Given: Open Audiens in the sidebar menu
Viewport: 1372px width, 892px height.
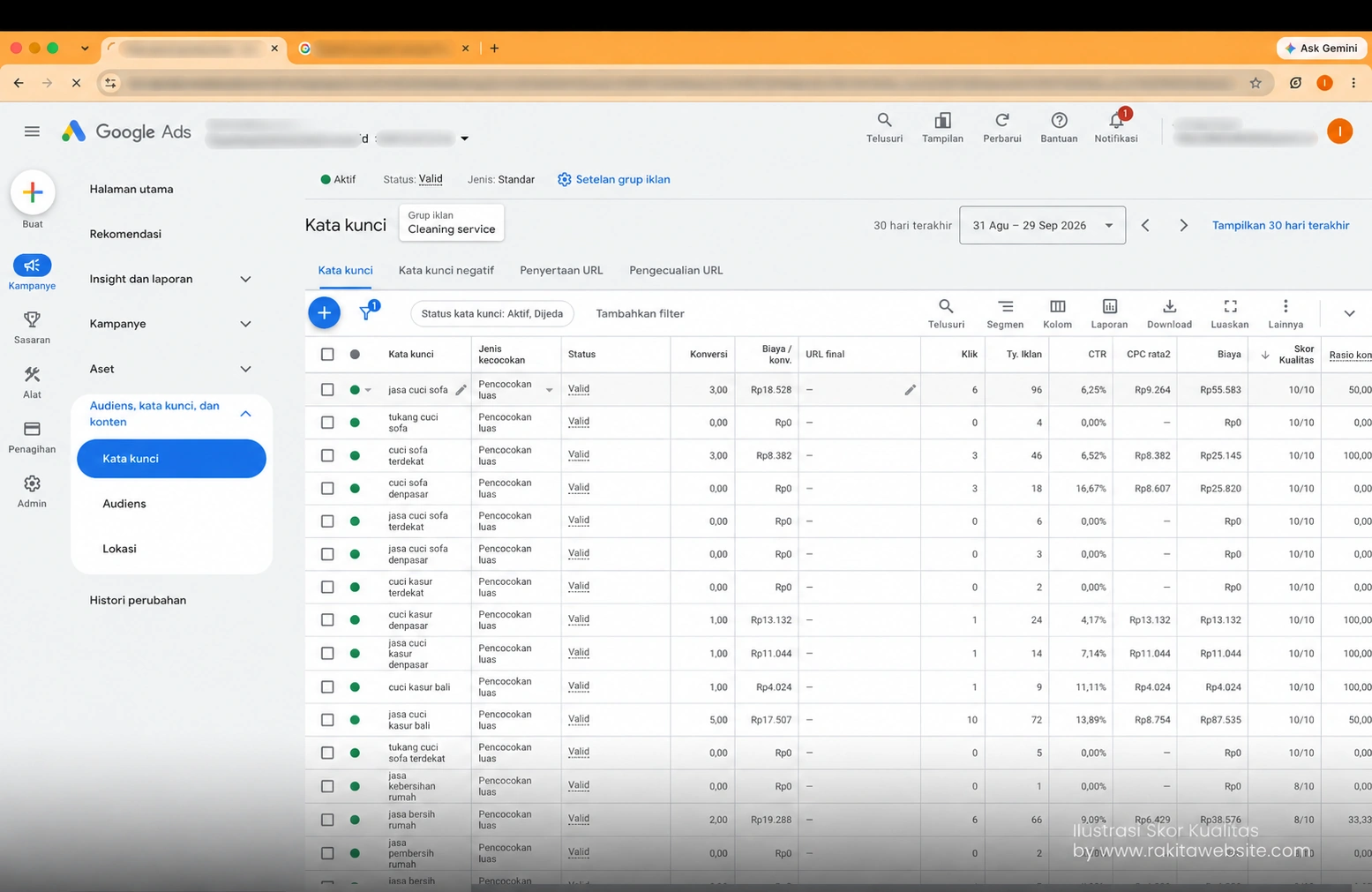Looking at the screenshot, I should coord(124,504).
